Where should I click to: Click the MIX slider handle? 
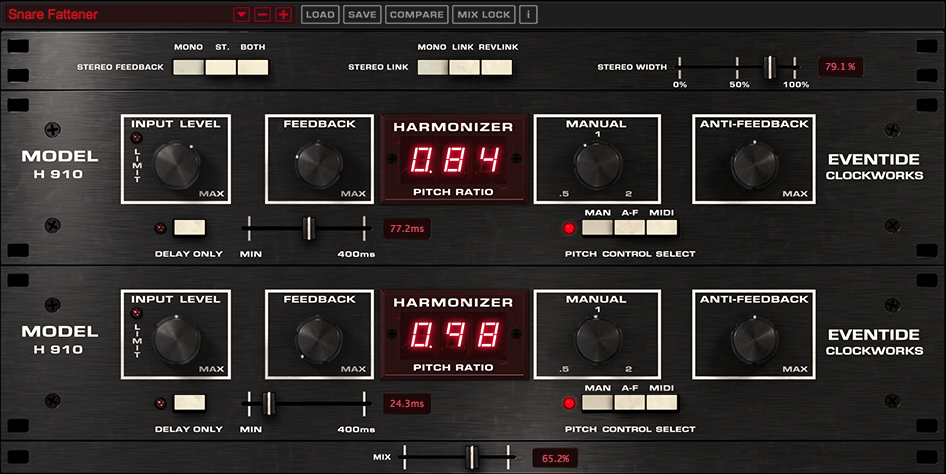click(472, 457)
